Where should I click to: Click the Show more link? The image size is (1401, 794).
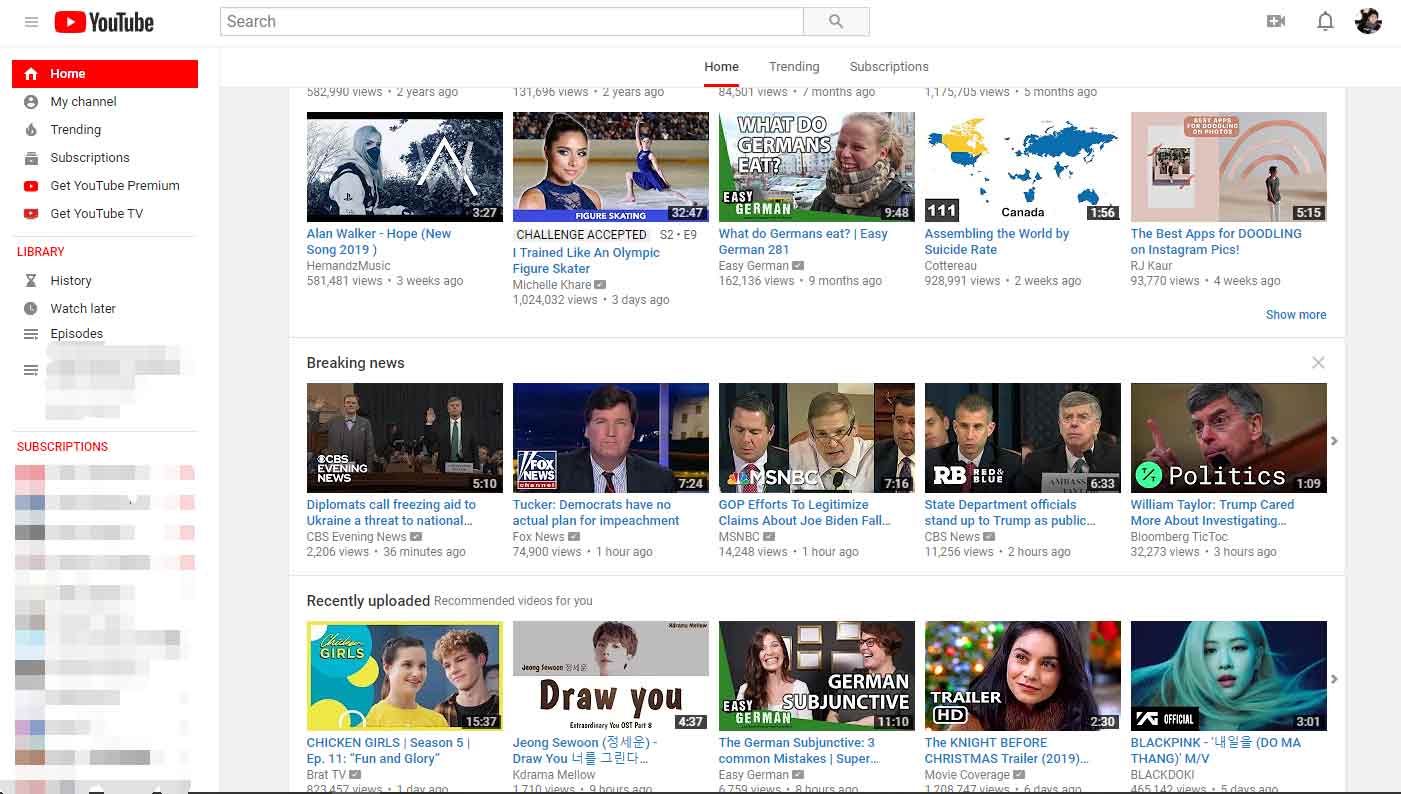tap(1296, 314)
